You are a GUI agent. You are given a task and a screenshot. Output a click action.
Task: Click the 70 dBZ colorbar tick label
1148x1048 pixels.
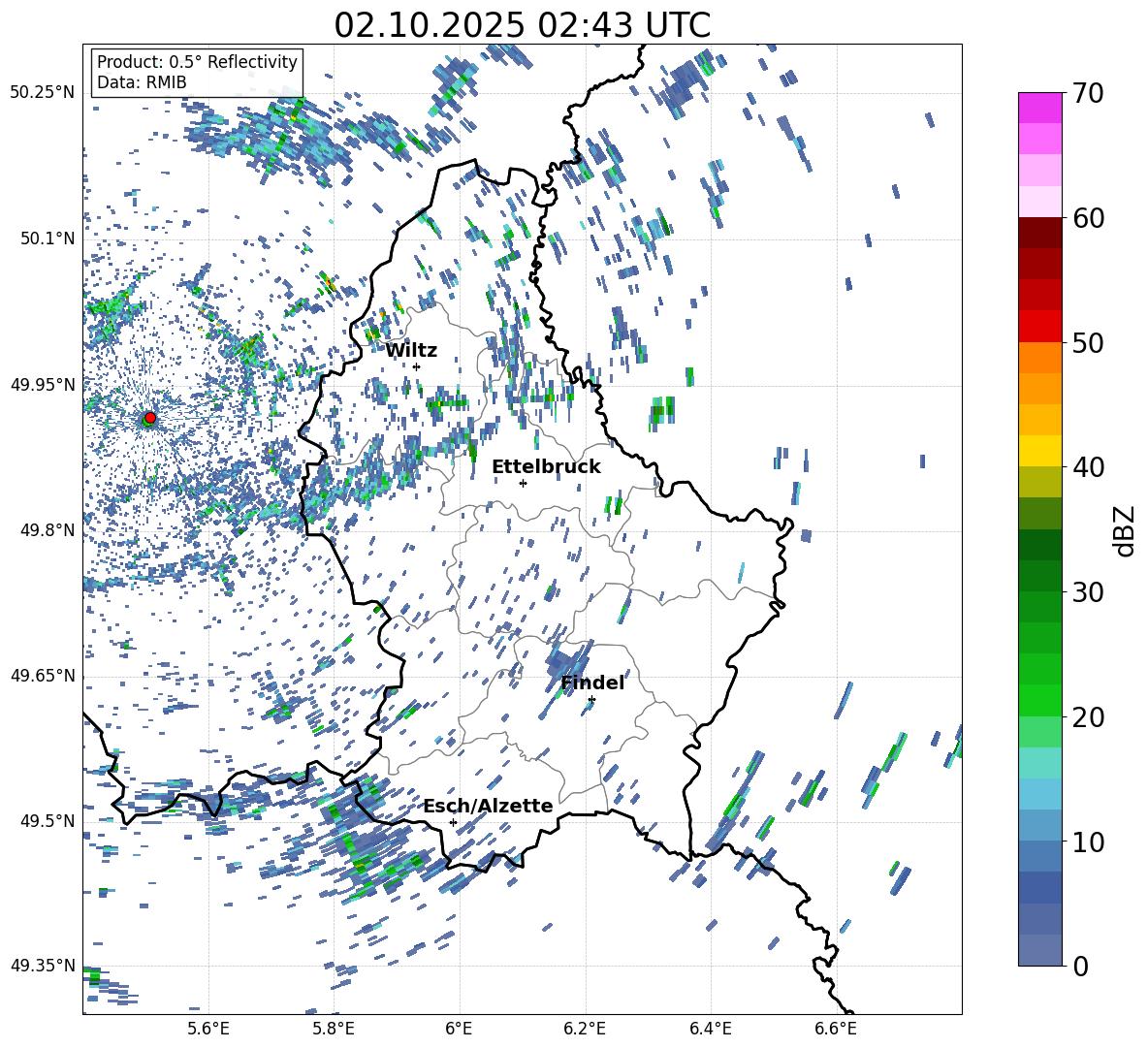[x=1088, y=94]
